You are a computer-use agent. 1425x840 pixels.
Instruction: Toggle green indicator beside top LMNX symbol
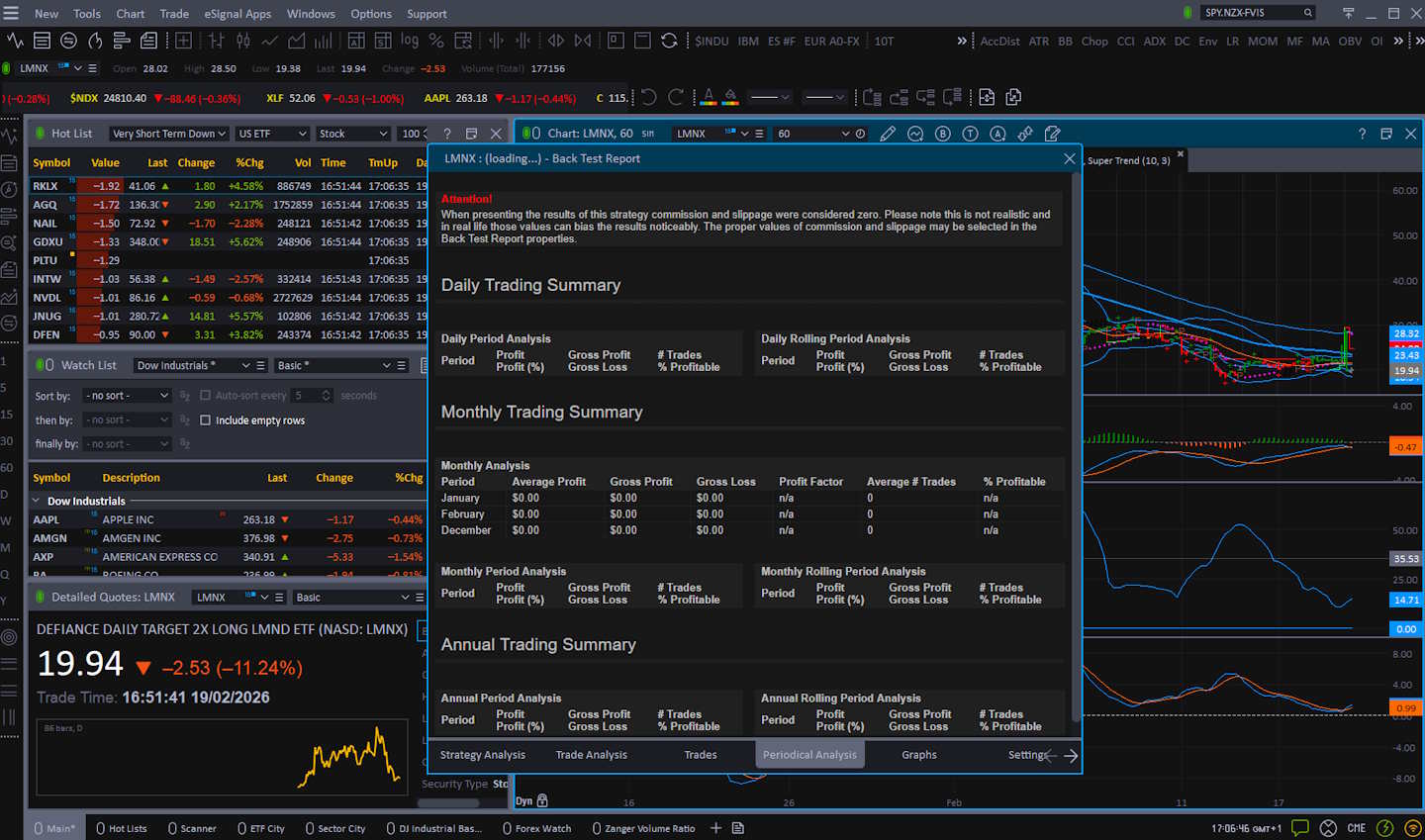[x=7, y=68]
